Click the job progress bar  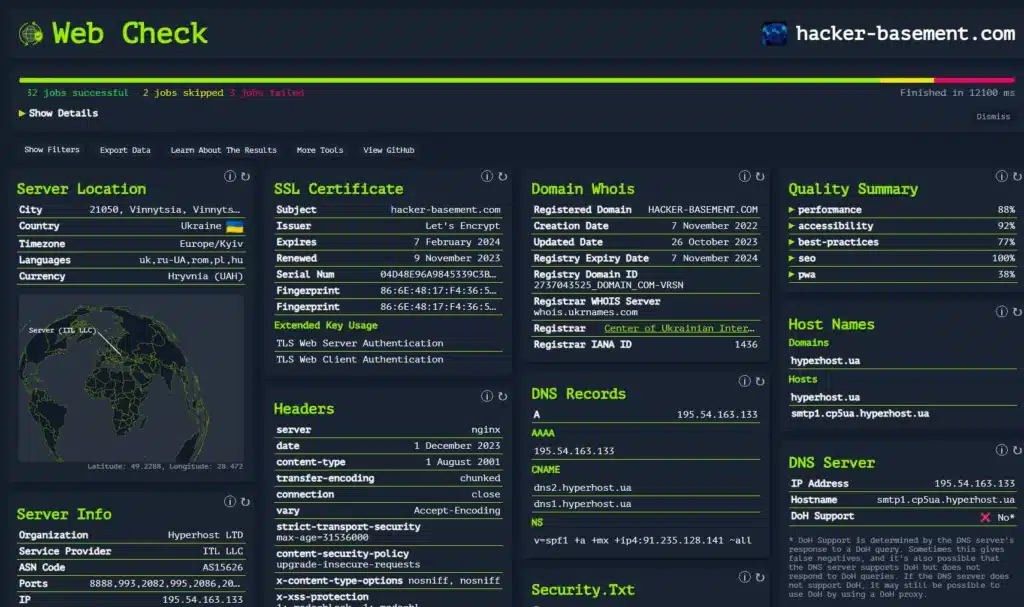517,80
